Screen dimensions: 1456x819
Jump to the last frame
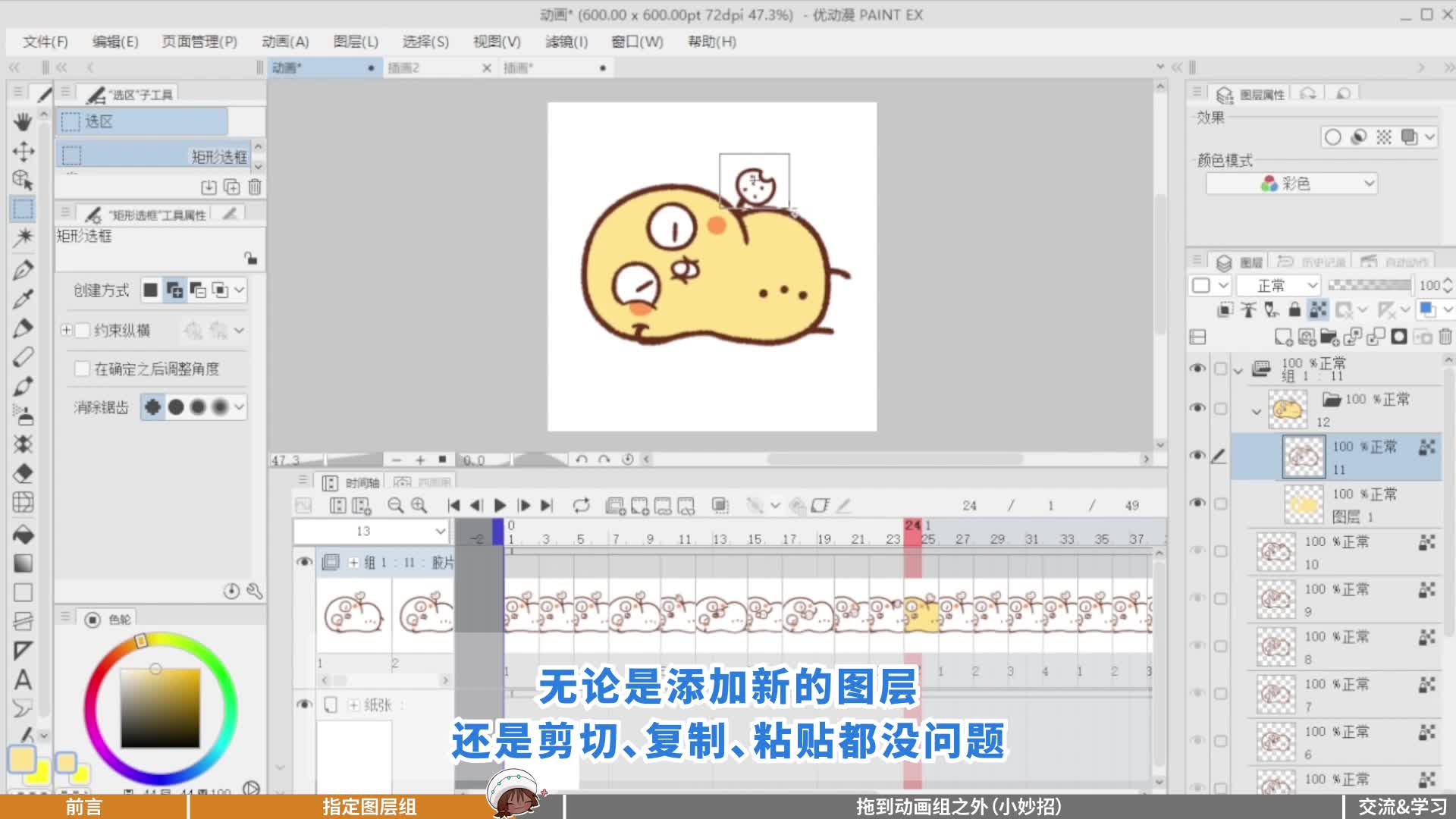[547, 505]
